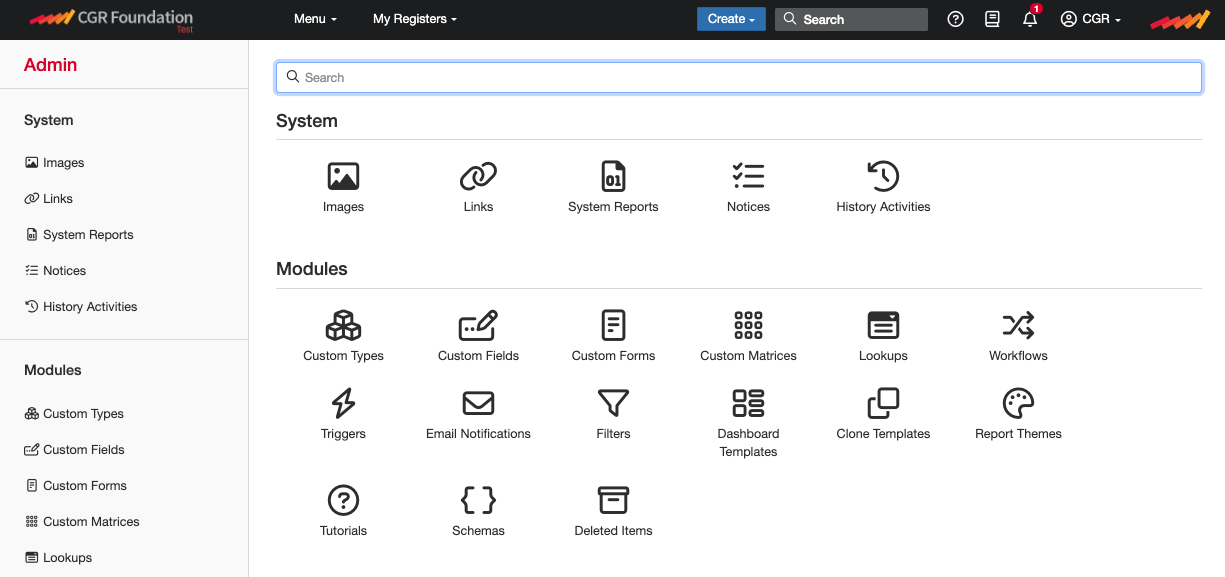This screenshot has width=1225, height=577.
Task: Open the Links chain icon tile
Action: (478, 188)
